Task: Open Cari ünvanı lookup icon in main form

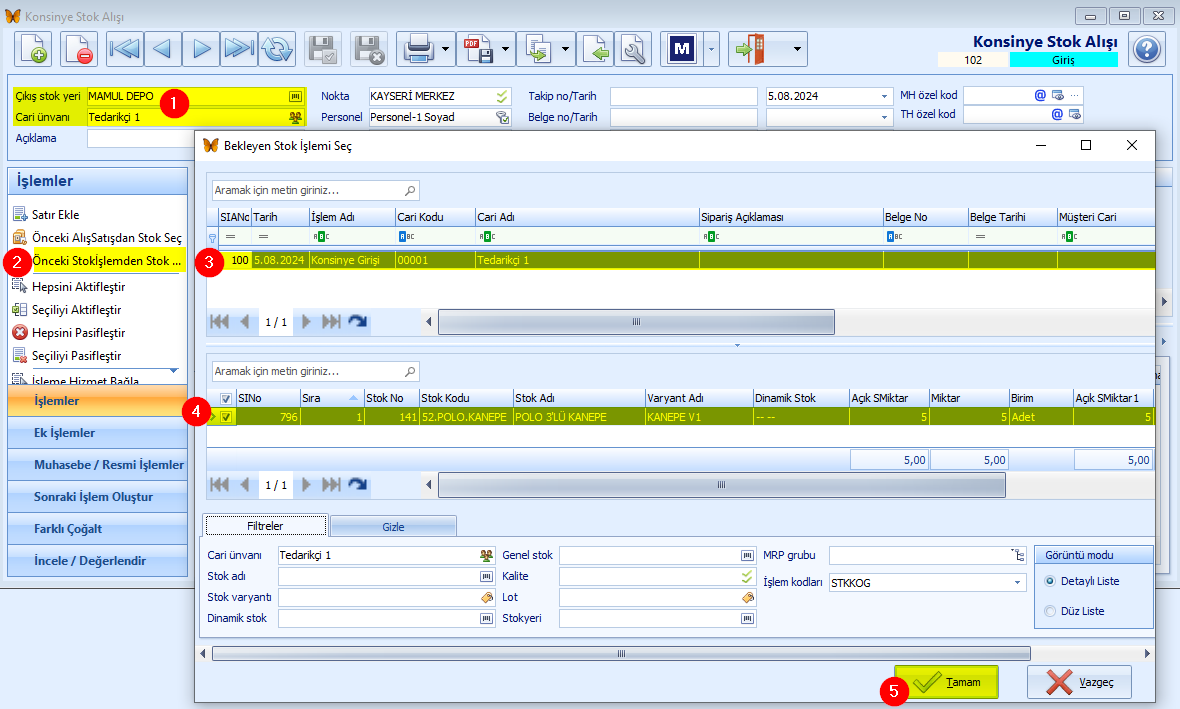Action: coord(296,117)
